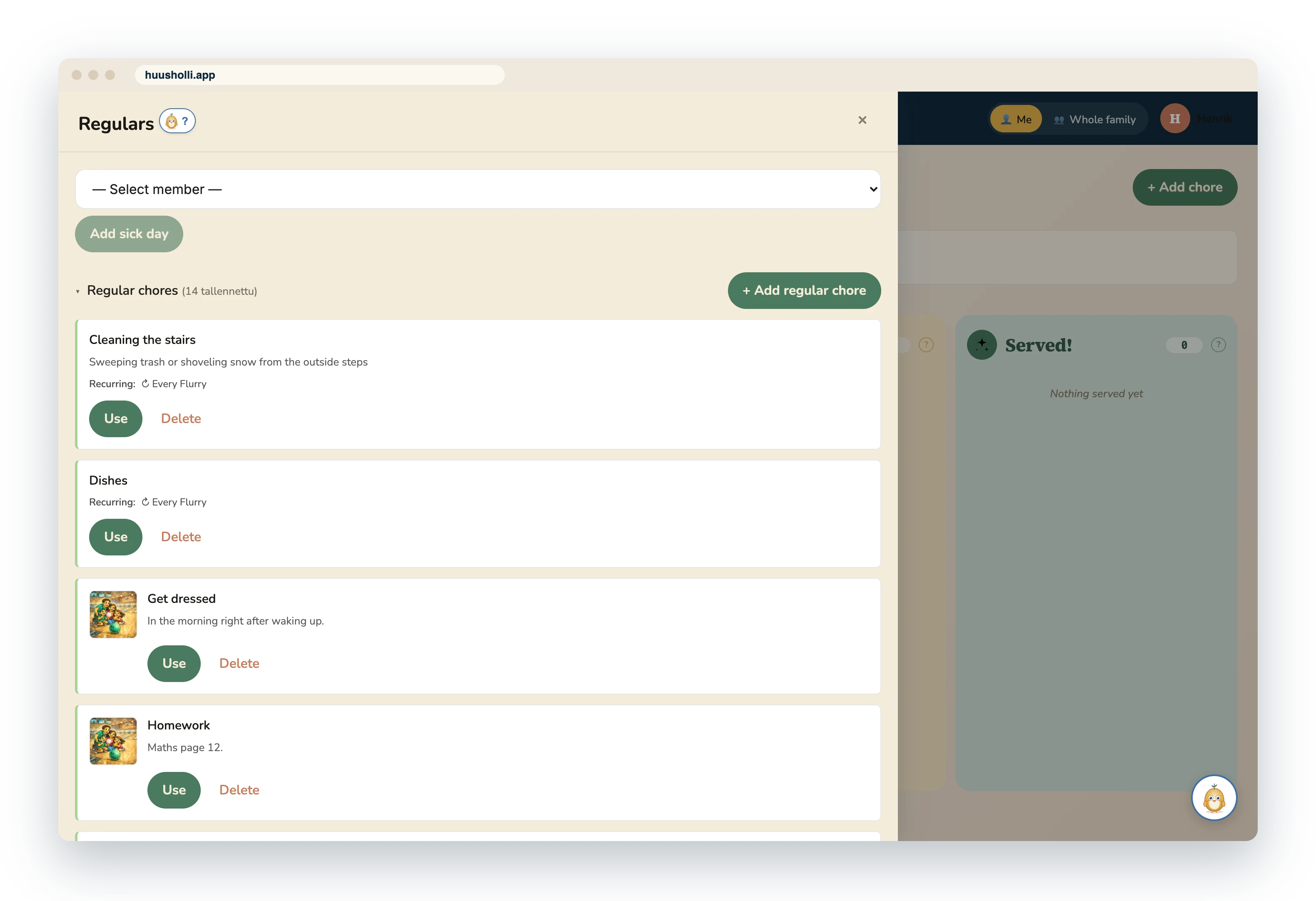Open the Regulars mascot help bubble

tap(177, 121)
